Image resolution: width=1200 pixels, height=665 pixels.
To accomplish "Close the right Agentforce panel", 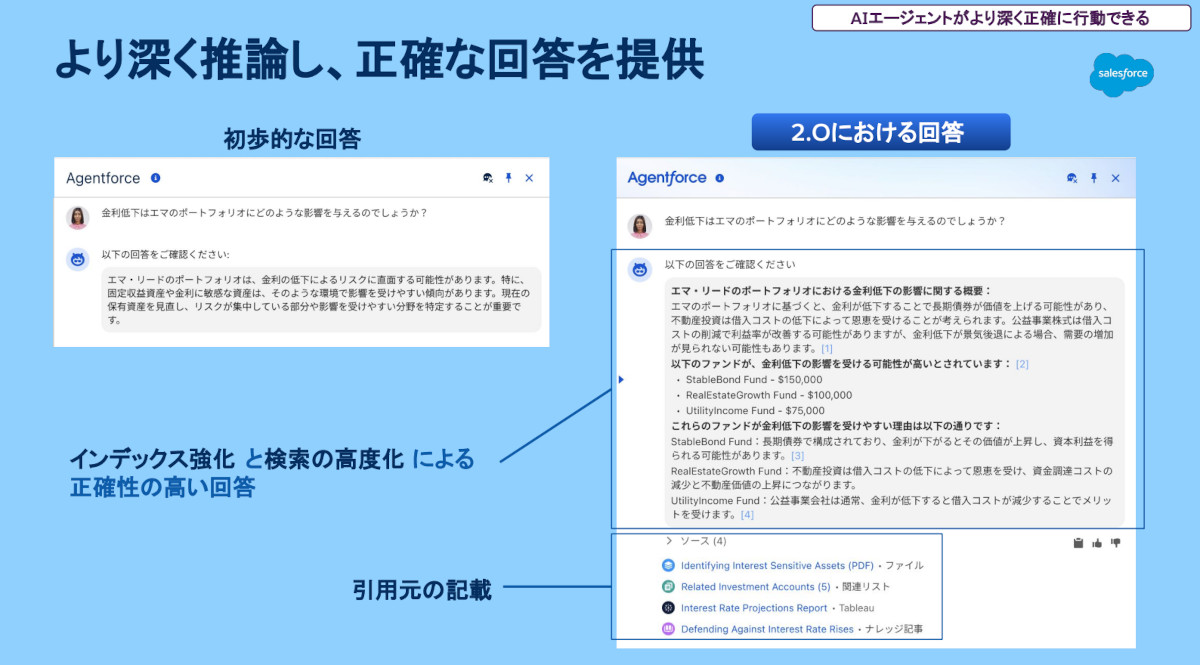I will (1115, 178).
